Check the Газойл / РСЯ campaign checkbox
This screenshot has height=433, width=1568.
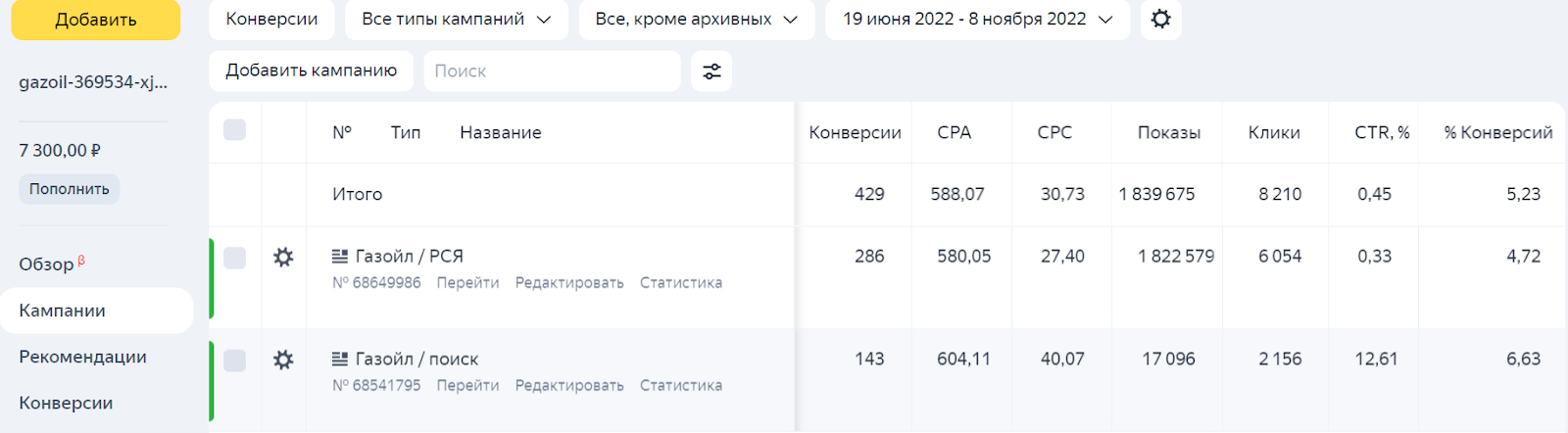(x=234, y=258)
